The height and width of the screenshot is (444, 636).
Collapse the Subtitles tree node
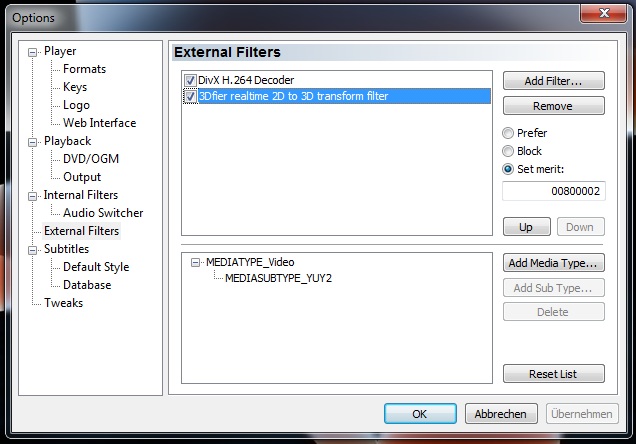pyautogui.click(x=32, y=250)
